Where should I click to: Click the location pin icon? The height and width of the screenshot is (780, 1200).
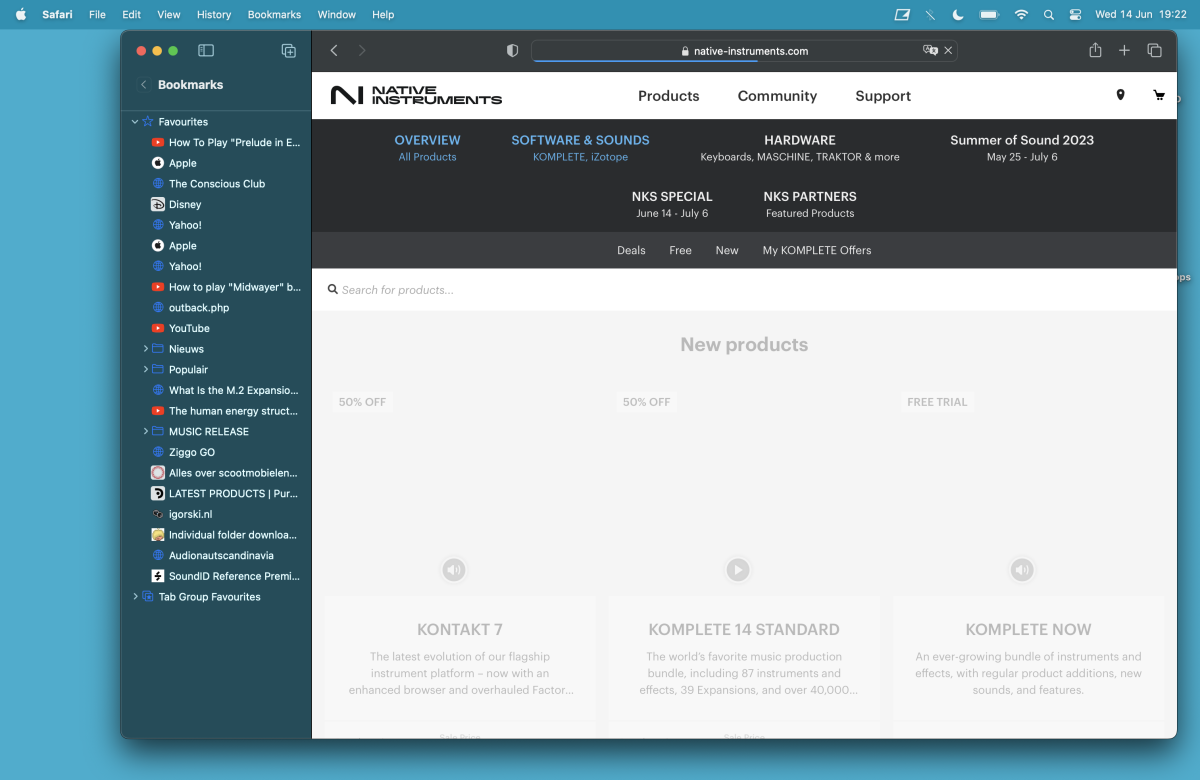tap(1120, 95)
